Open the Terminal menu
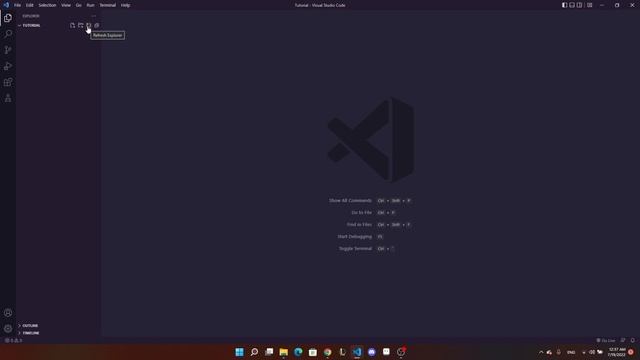This screenshot has width=640, height=360. click(108, 5)
